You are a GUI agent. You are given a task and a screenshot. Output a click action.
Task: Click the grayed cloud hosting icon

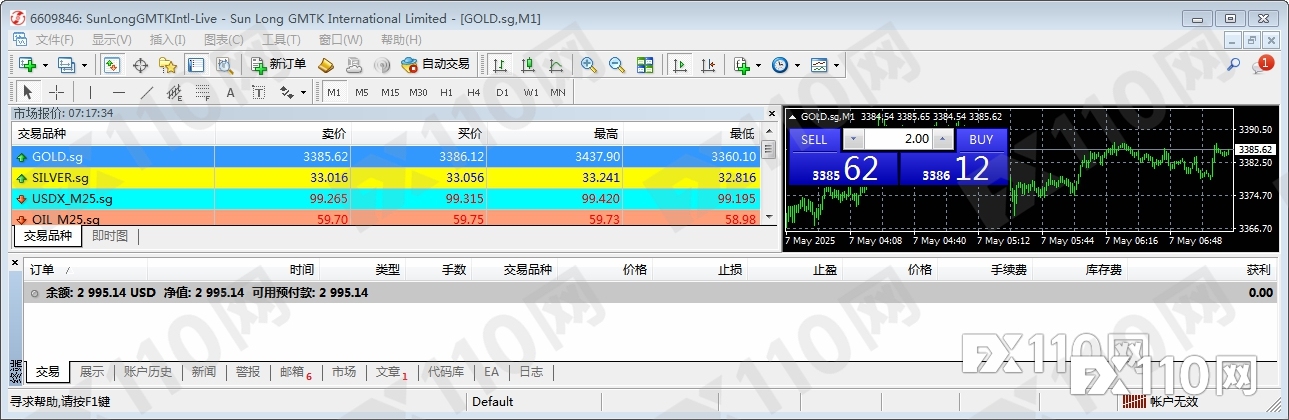354,65
